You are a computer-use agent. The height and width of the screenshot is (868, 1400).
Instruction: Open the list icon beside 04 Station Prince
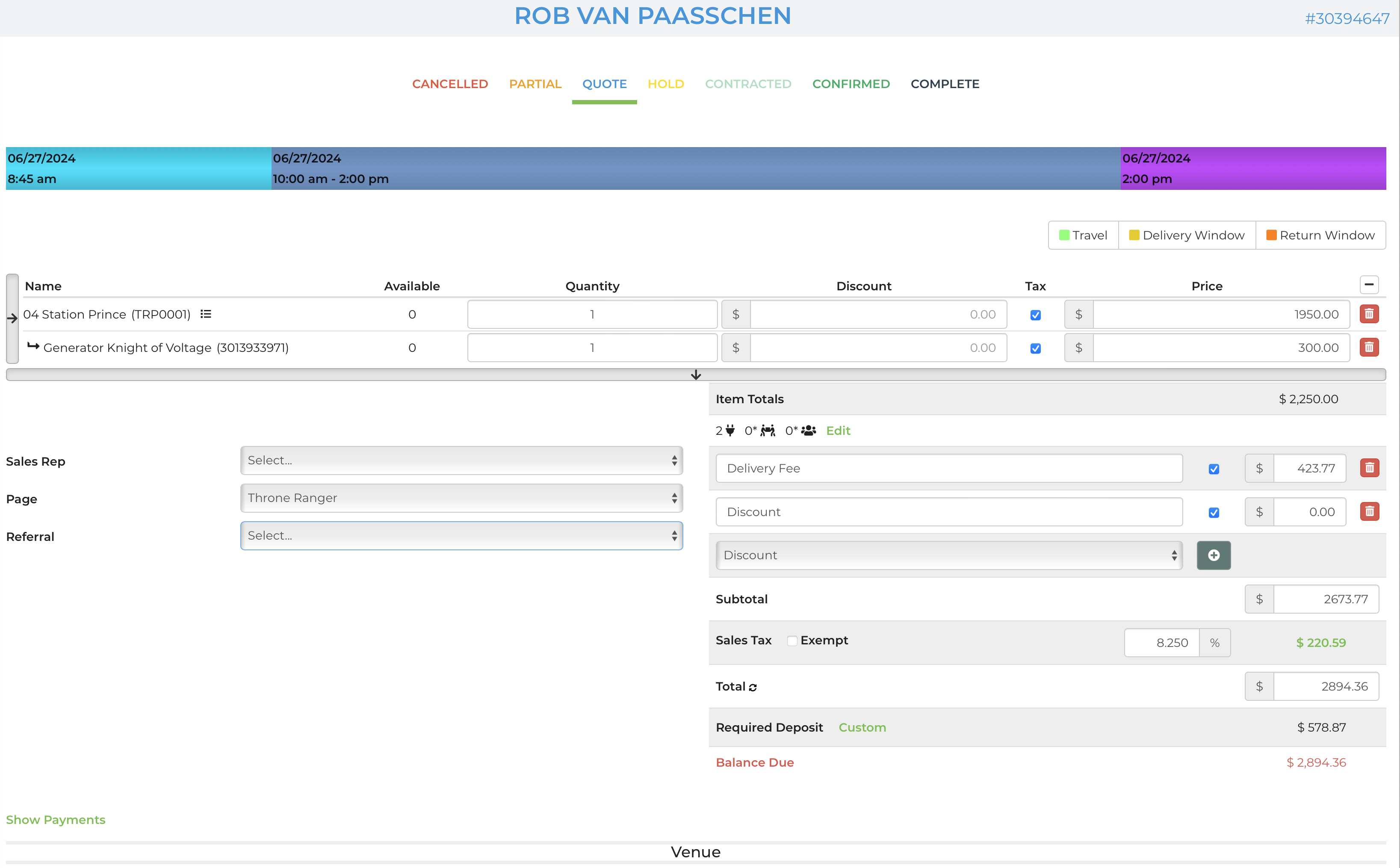tap(206, 314)
